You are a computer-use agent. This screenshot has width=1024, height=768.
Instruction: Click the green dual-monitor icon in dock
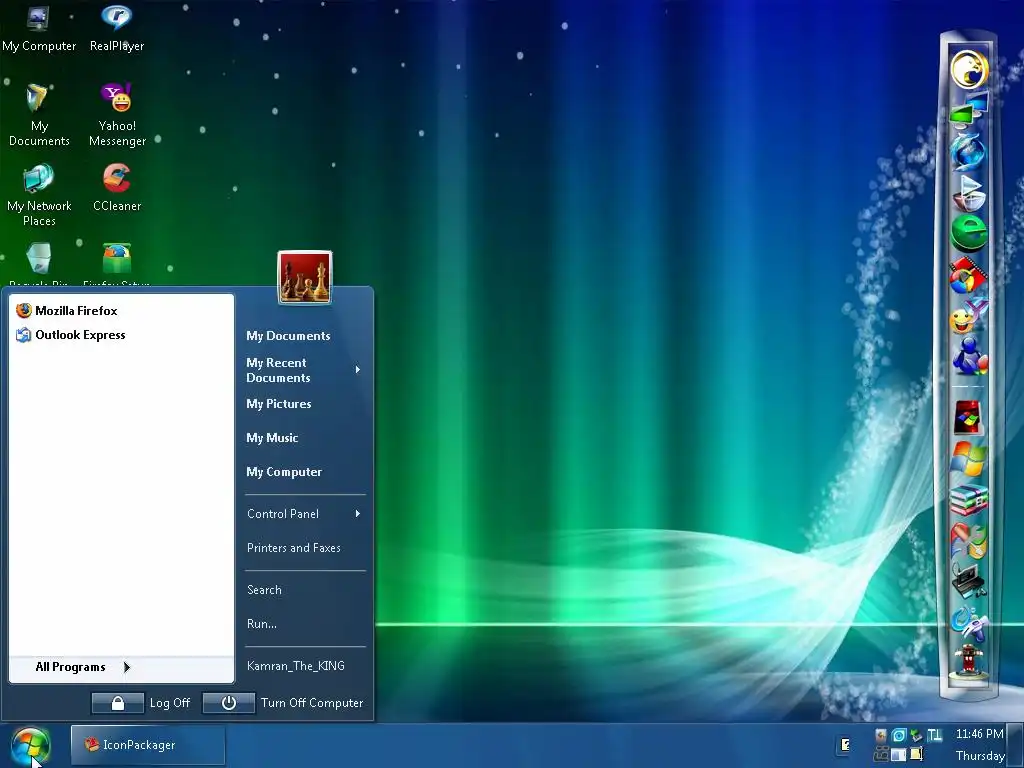(x=969, y=110)
